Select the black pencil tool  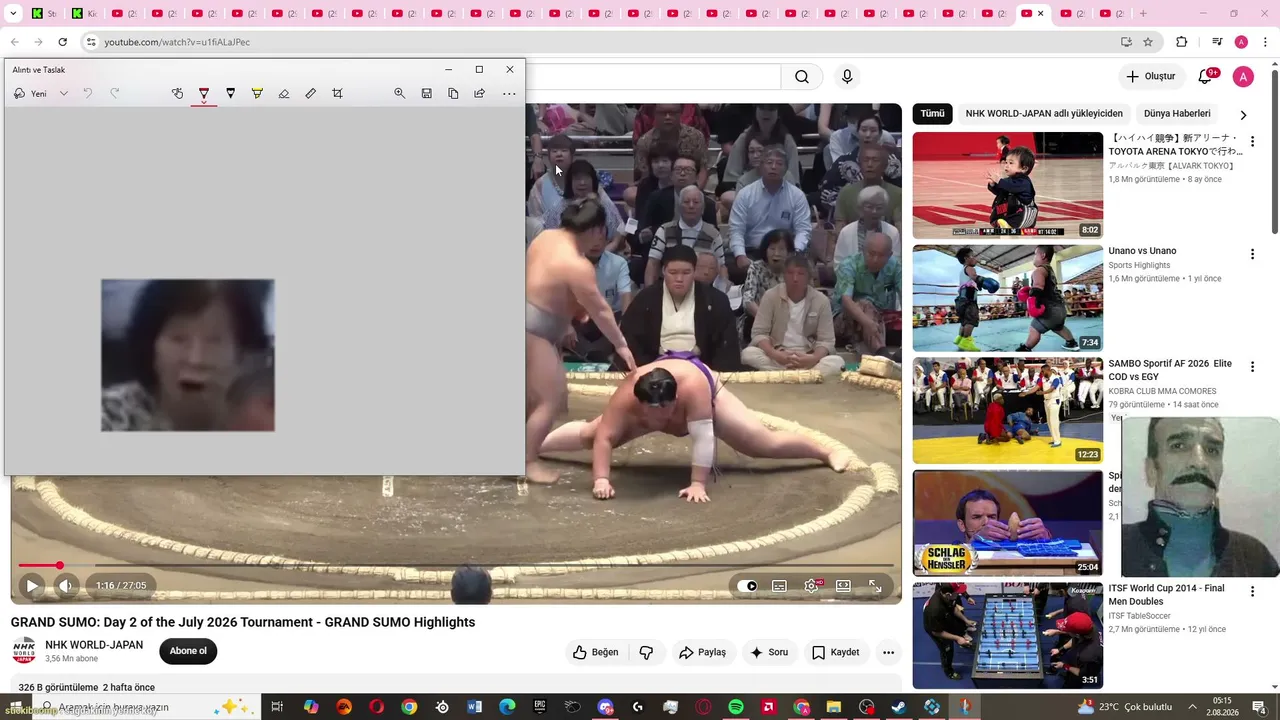[230, 93]
